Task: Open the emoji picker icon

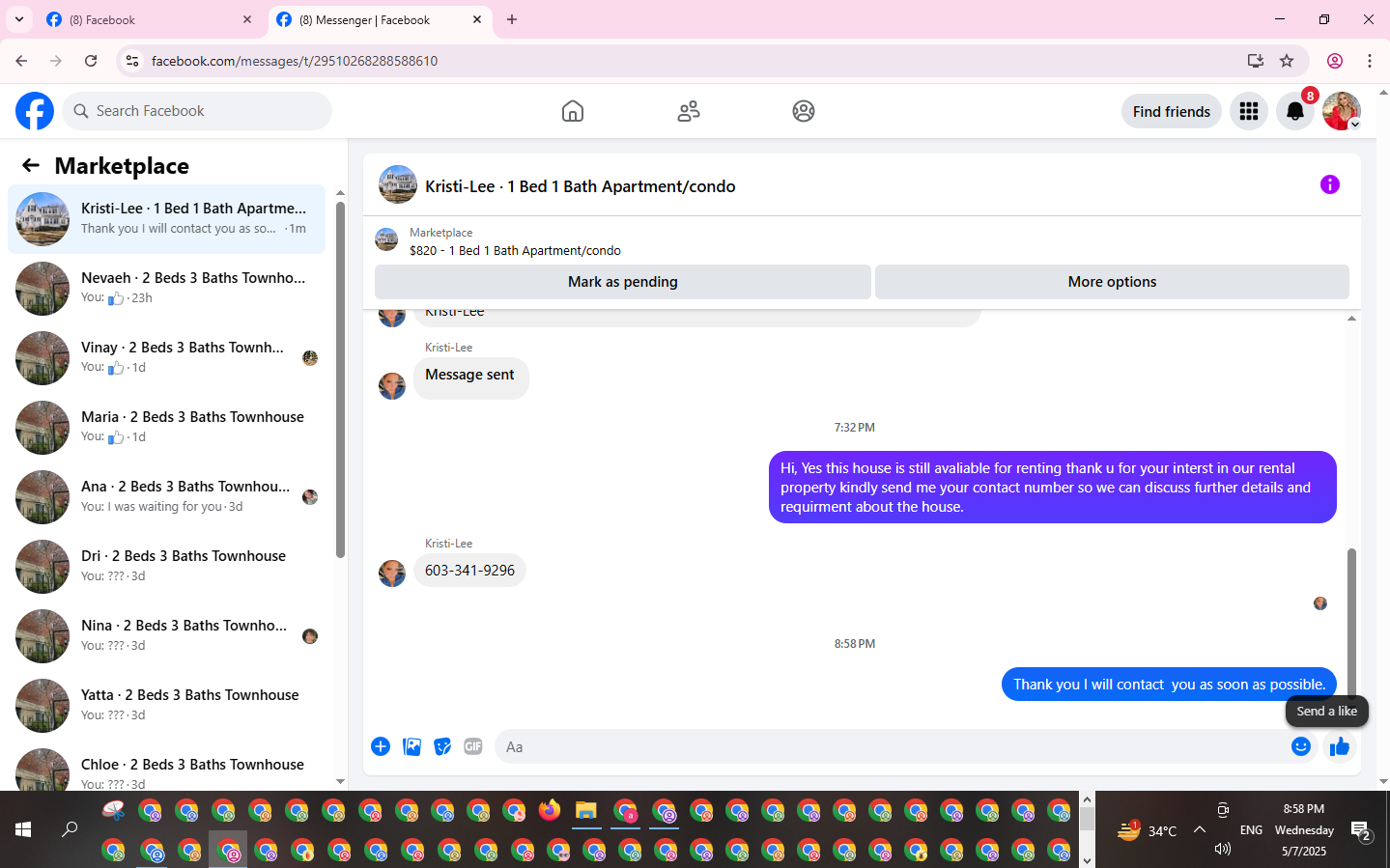Action: 1301,746
